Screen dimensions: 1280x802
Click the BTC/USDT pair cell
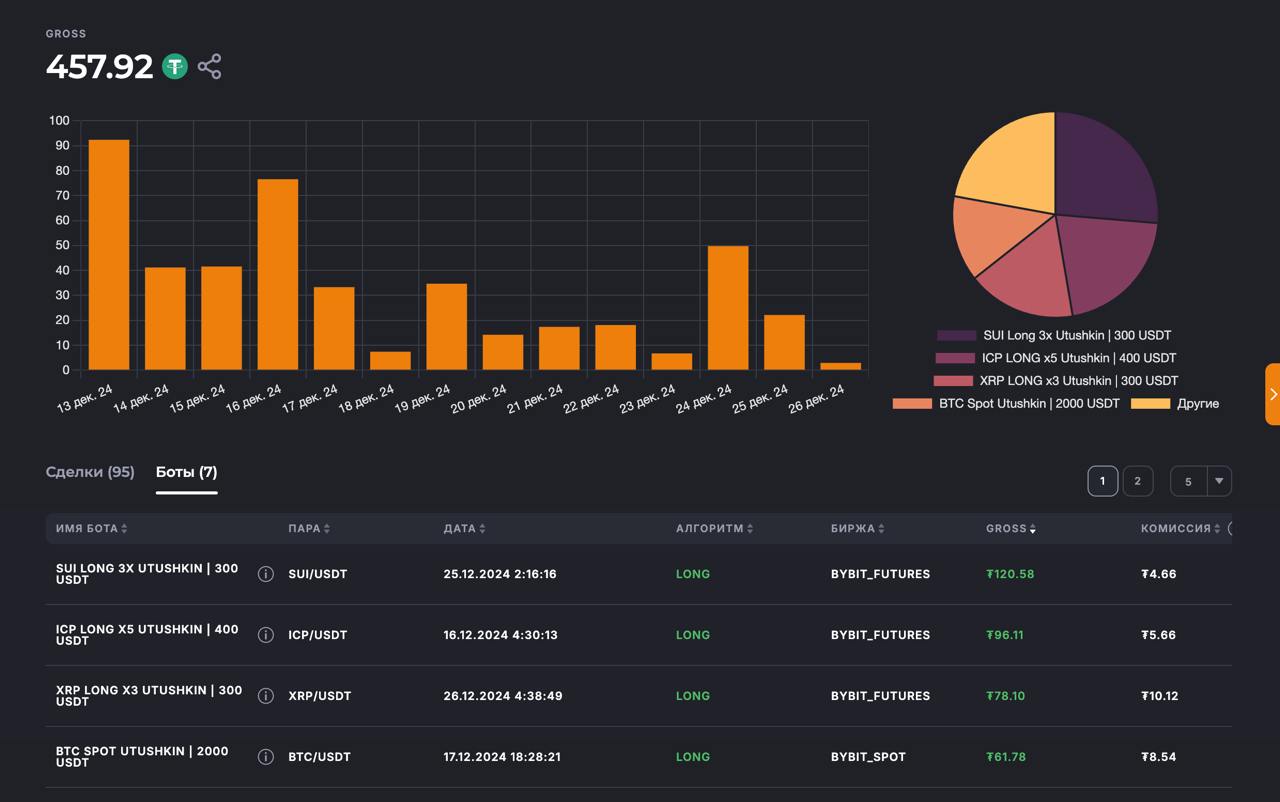click(x=320, y=757)
